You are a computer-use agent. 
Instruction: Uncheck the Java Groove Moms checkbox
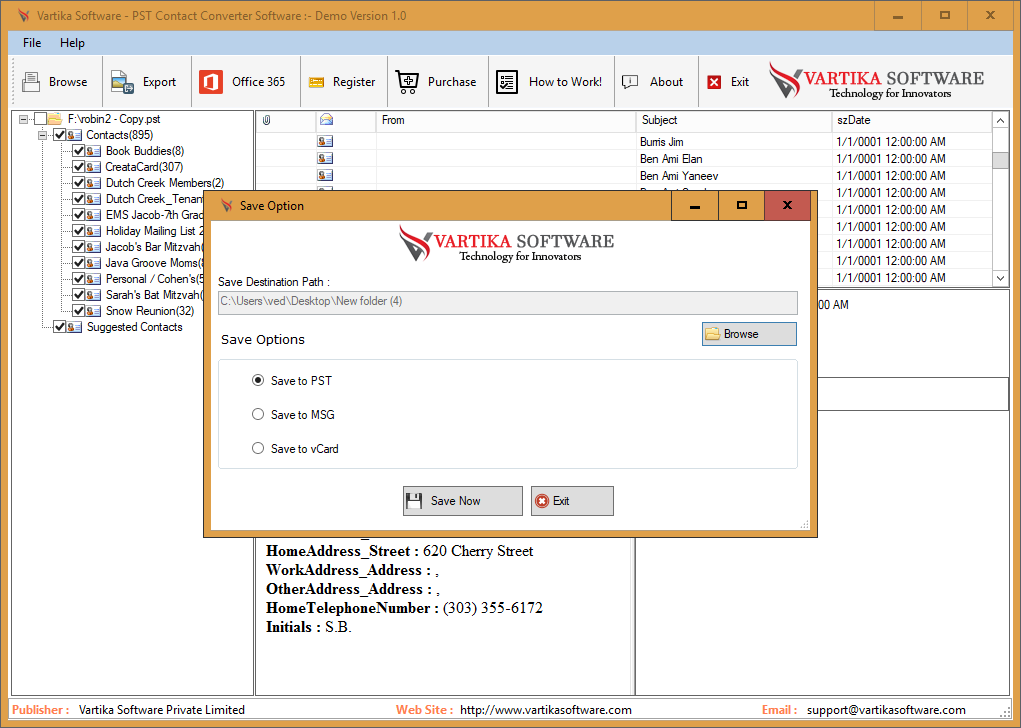pos(78,263)
